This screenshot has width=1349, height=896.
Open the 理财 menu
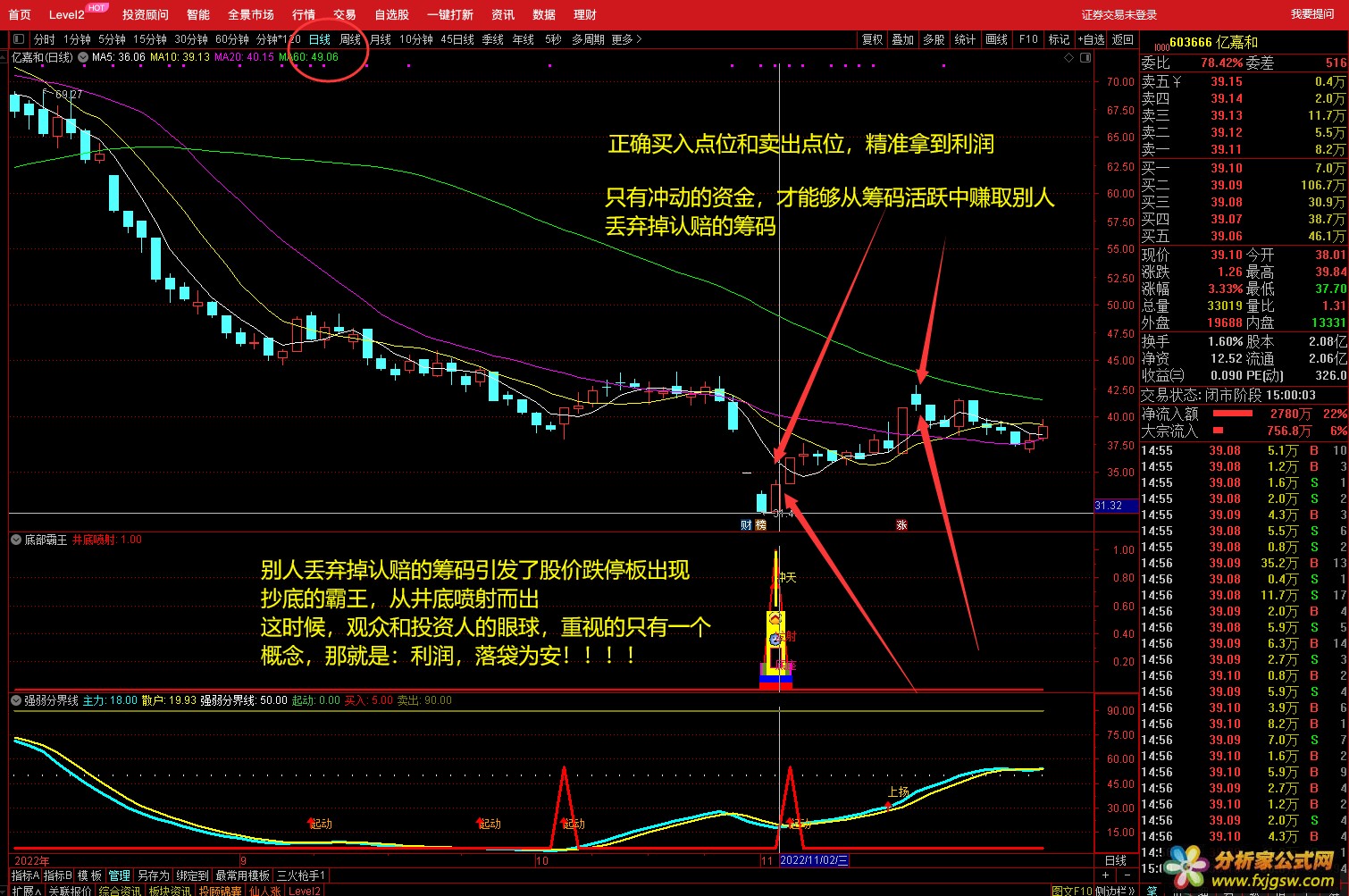coord(585,14)
